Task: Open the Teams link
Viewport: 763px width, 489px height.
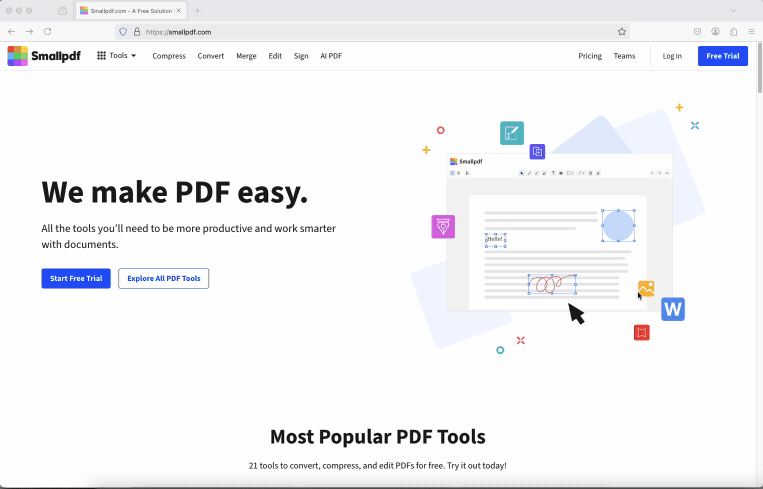Action: [624, 56]
